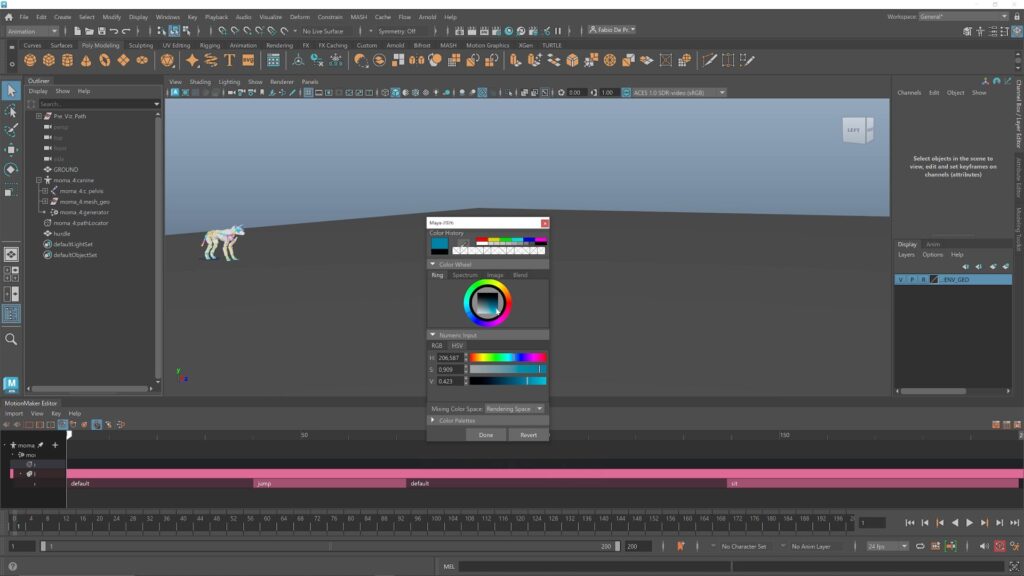Viewport: 1024px width, 576px height.
Task: Switch numeric input to RGB mode
Action: (436, 346)
